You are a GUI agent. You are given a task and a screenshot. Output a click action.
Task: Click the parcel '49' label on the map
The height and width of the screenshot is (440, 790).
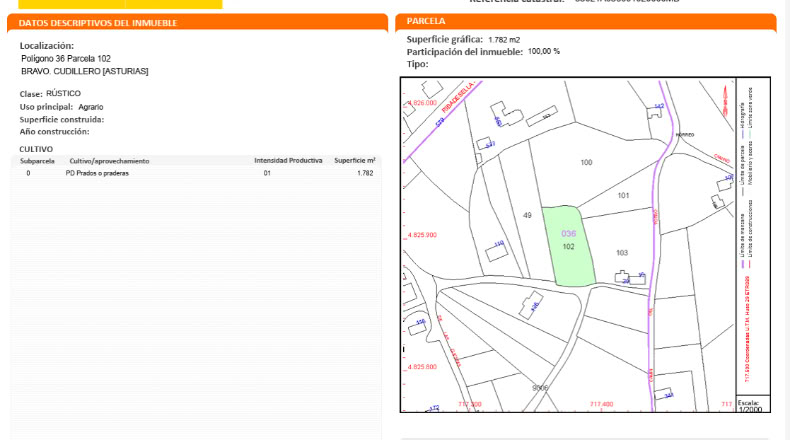tap(527, 215)
